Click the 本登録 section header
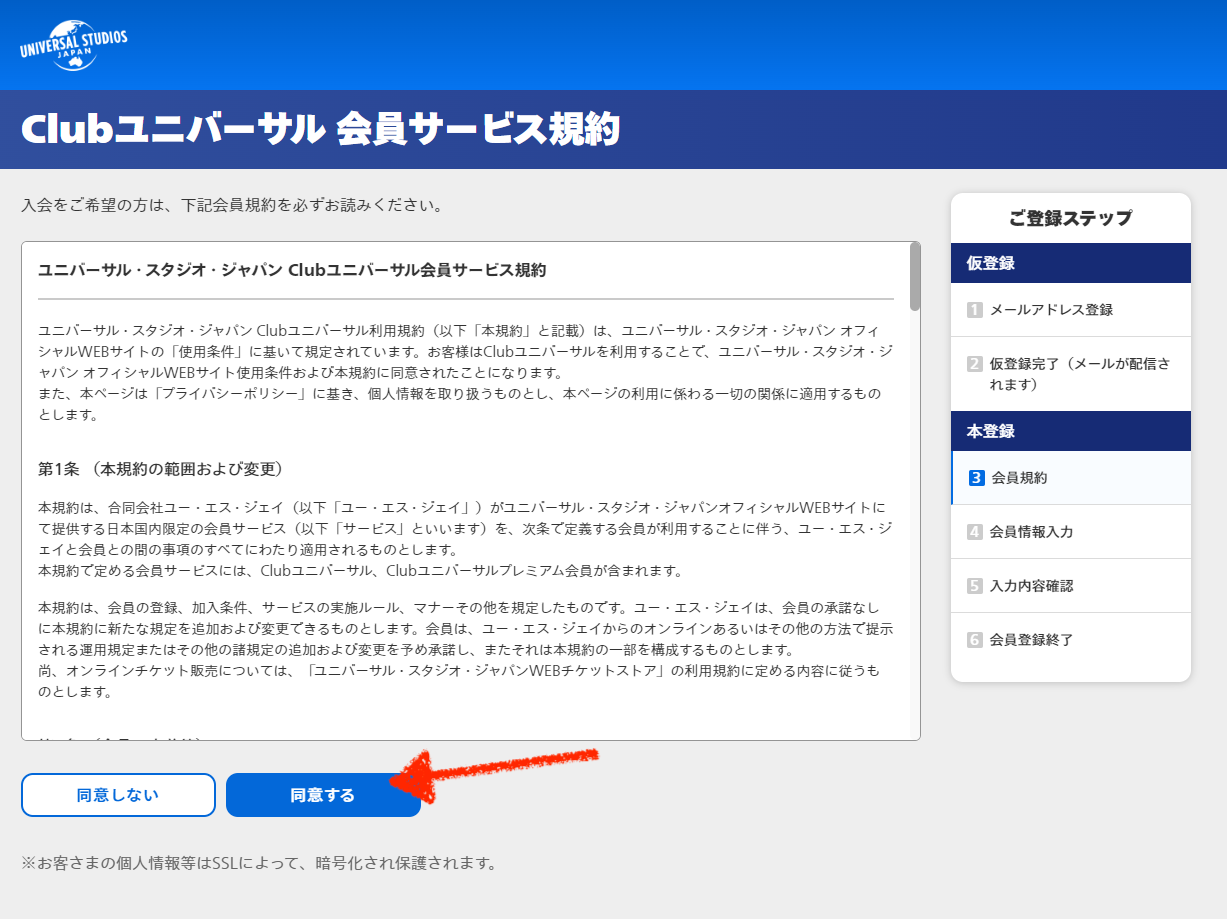The image size is (1227, 919). point(1071,431)
